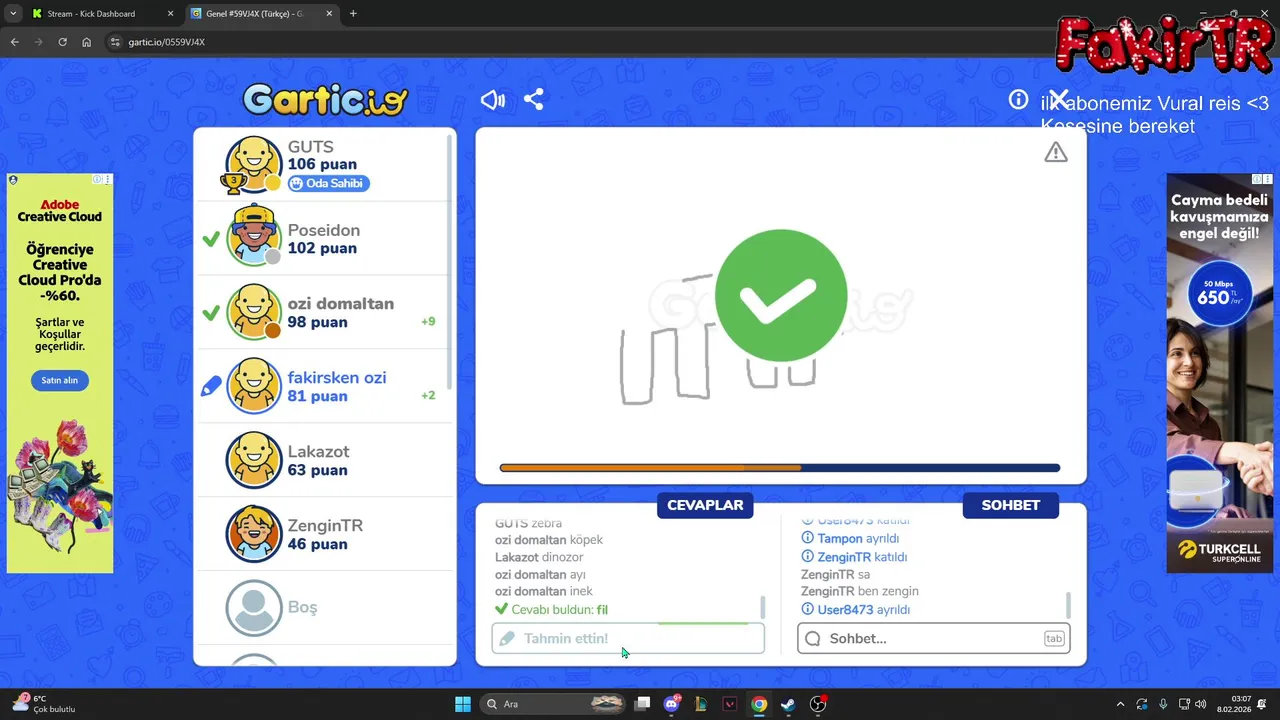The width and height of the screenshot is (1280, 720).
Task: Open a new browser tab
Action: click(x=353, y=14)
